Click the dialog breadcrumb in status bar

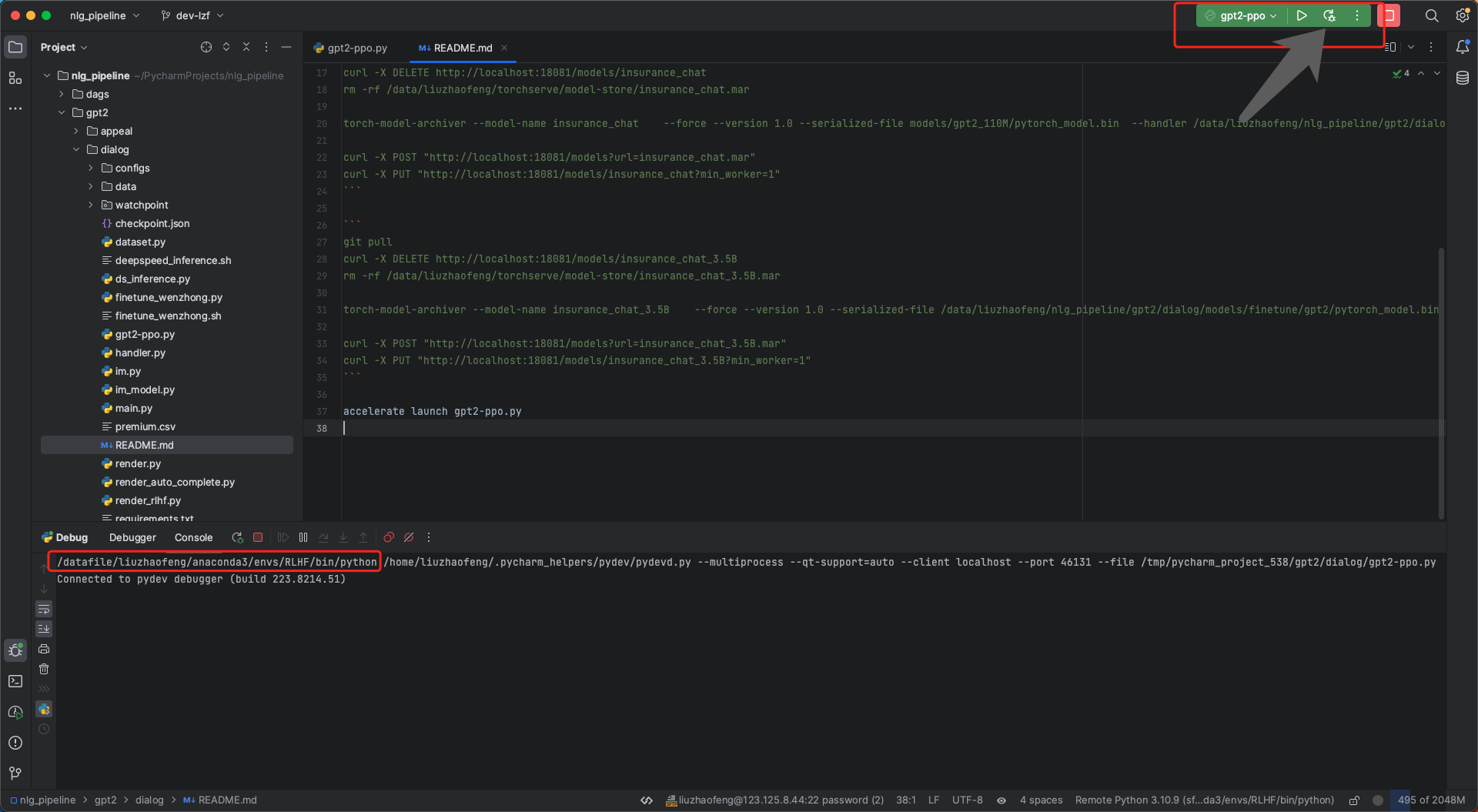click(149, 800)
